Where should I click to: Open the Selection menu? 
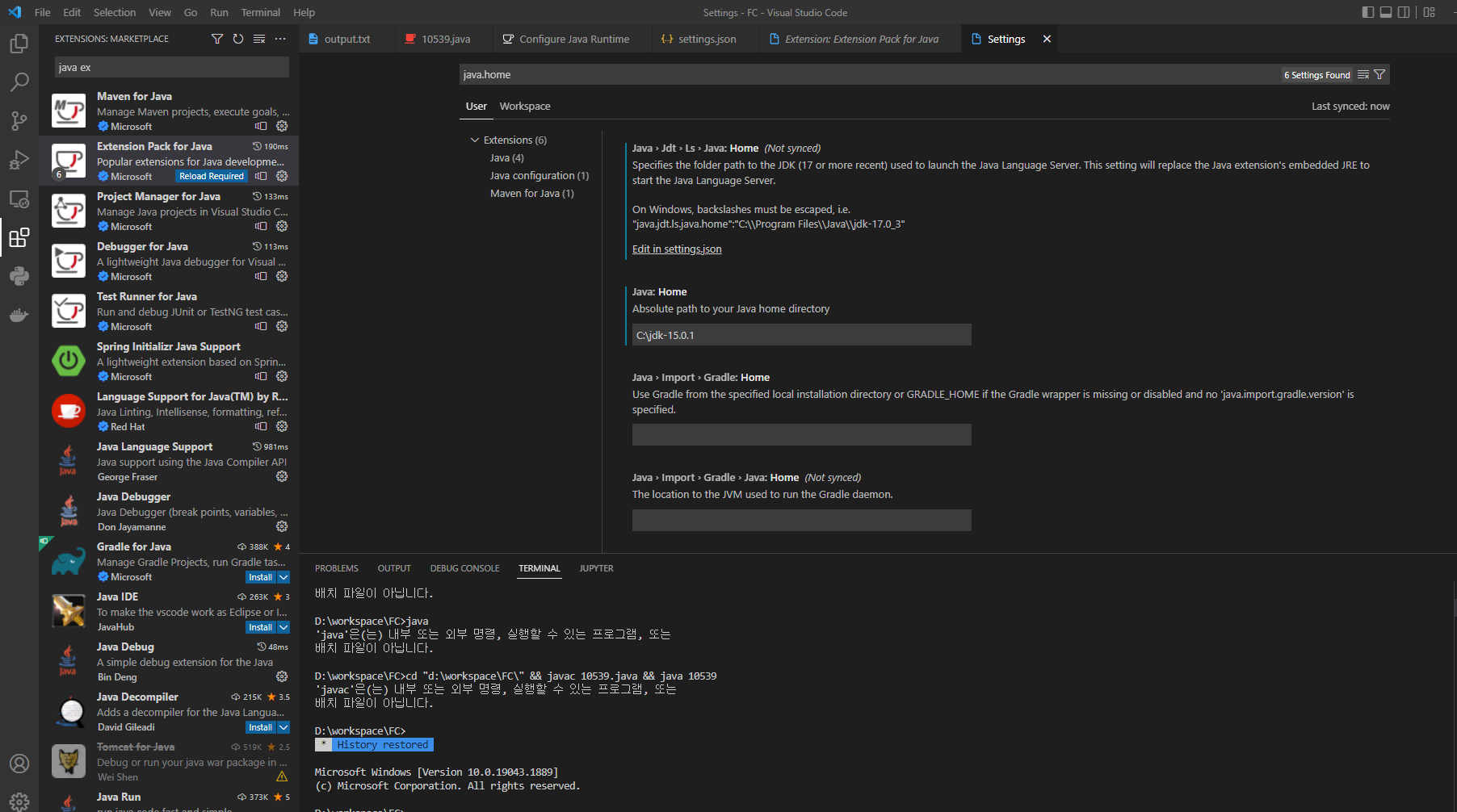[x=115, y=12]
